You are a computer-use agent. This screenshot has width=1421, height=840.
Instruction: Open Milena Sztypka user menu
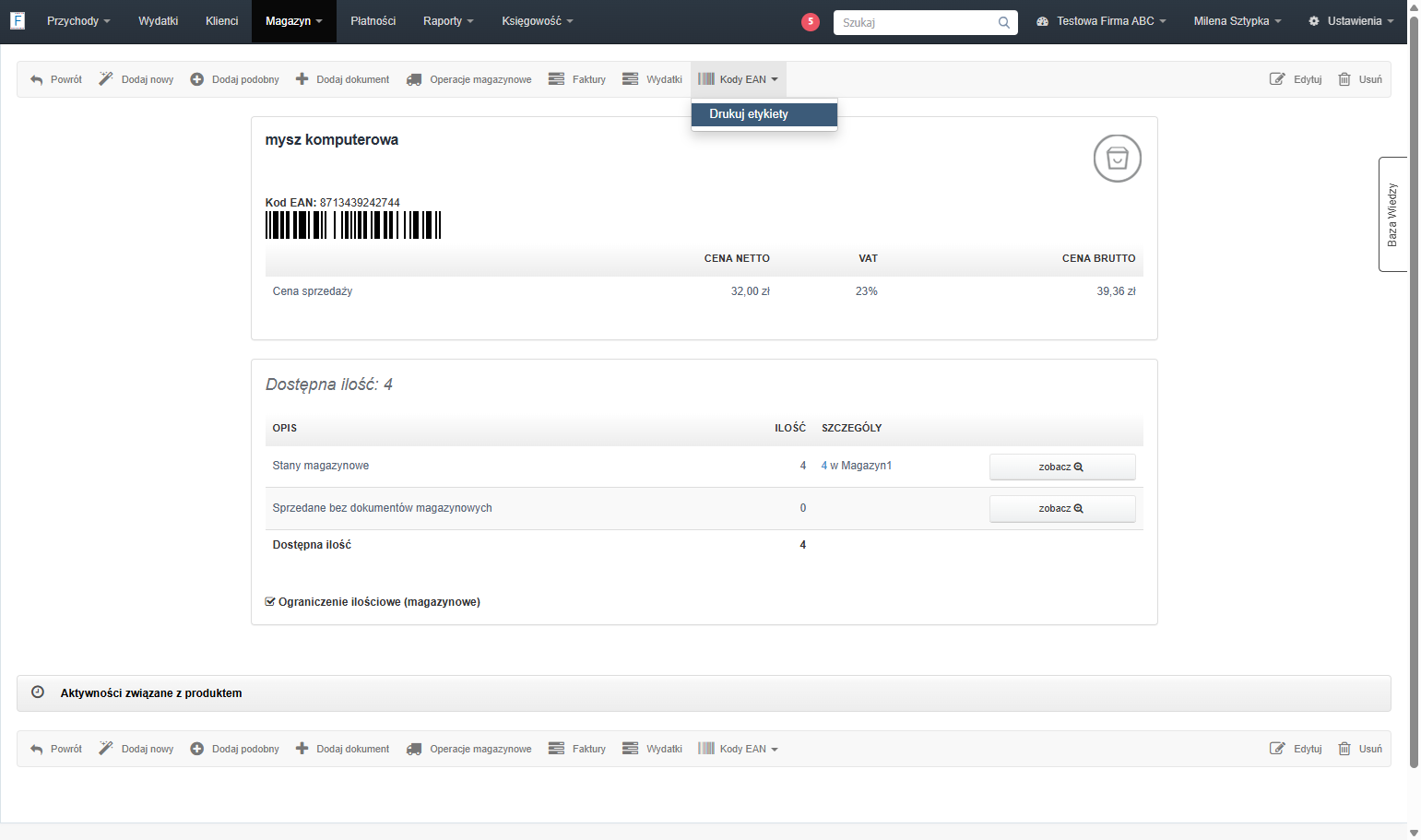(1237, 21)
